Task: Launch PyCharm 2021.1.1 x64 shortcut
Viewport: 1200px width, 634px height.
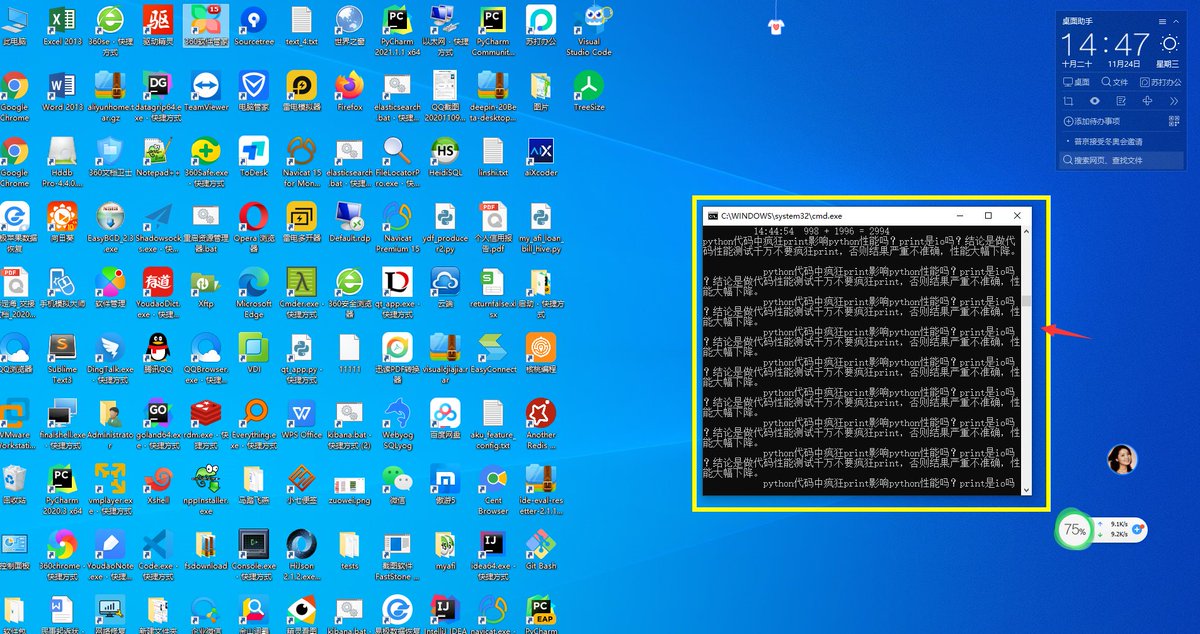Action: (x=397, y=30)
